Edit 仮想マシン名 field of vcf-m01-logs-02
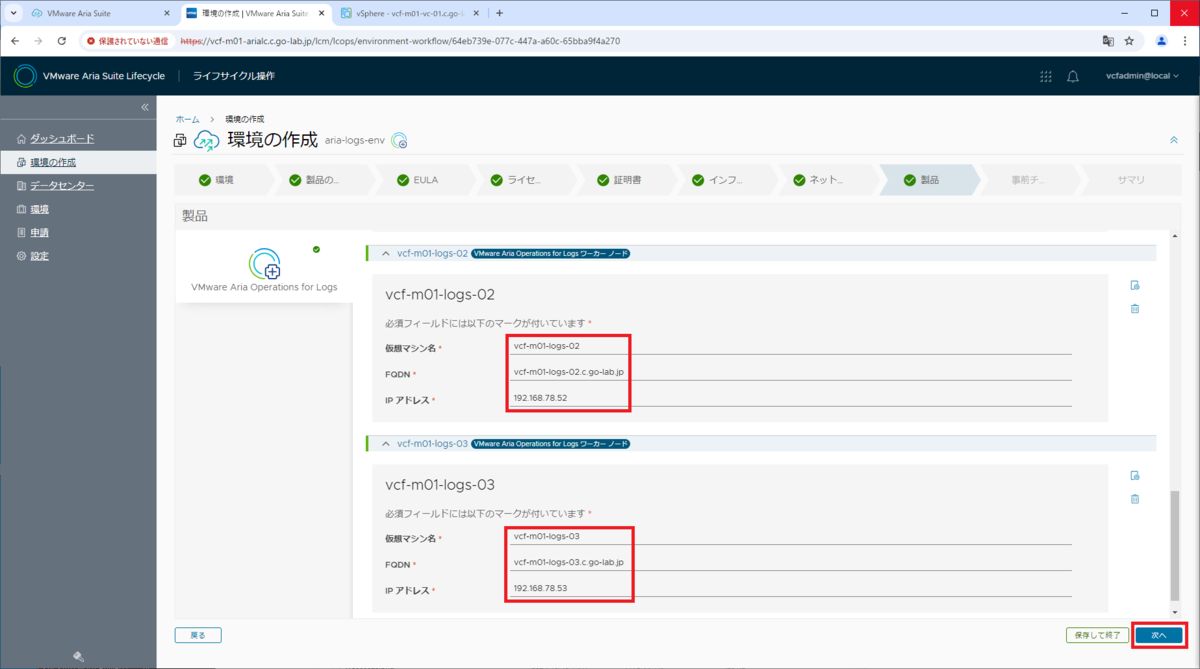This screenshot has height=669, width=1200. click(790, 346)
